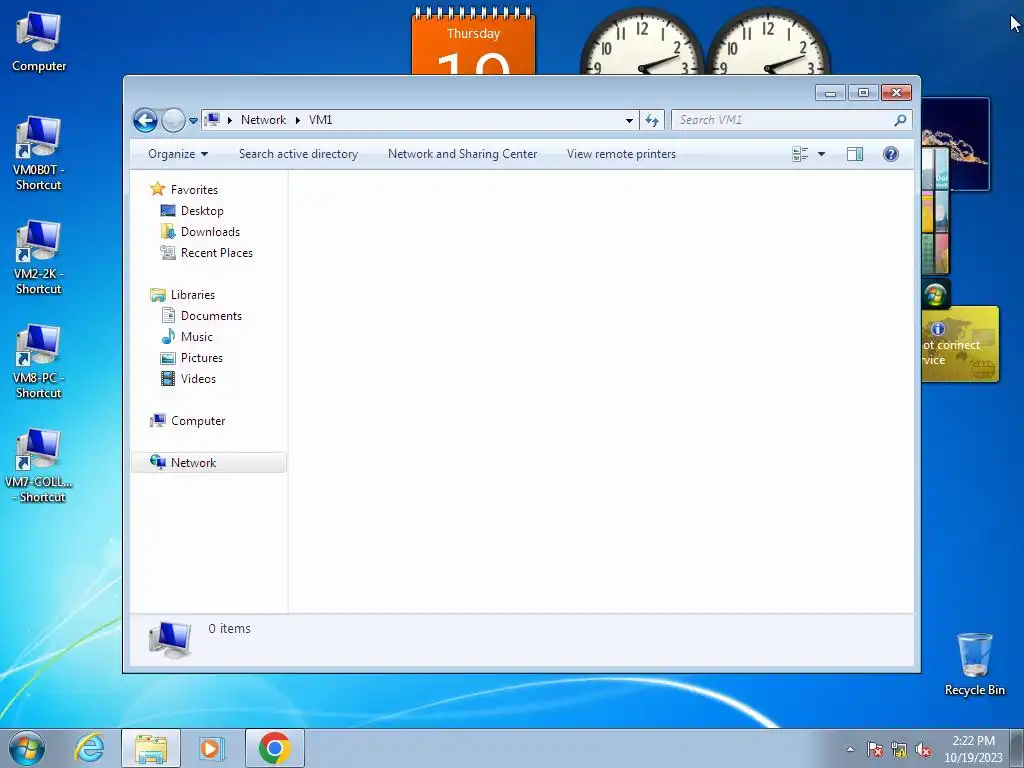Click the refresh button beside address bar
Screen dimensions: 1024x768
[x=652, y=120]
